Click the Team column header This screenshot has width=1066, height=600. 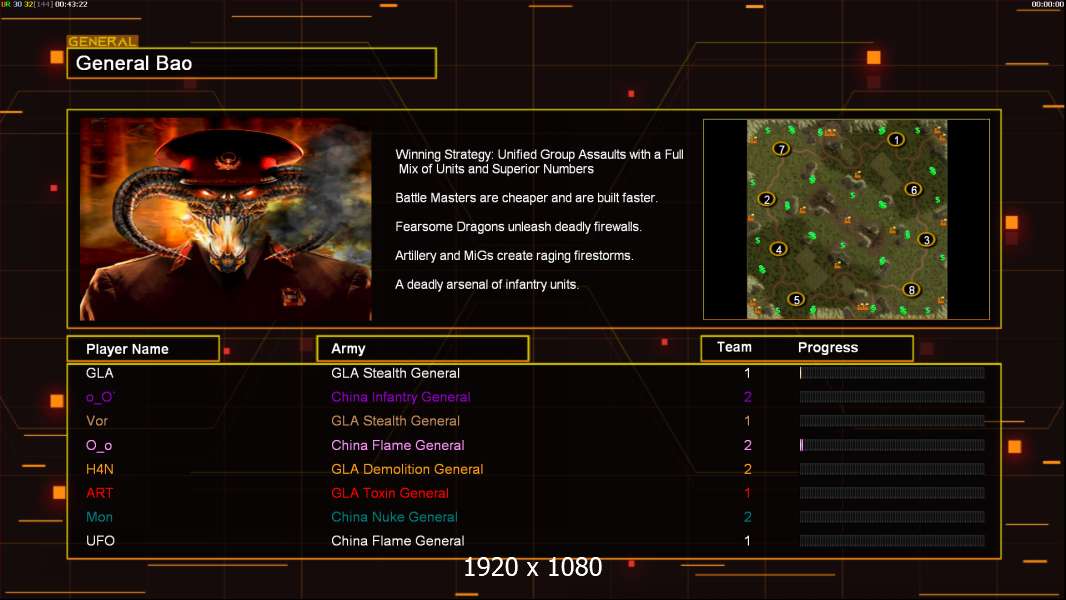(734, 347)
